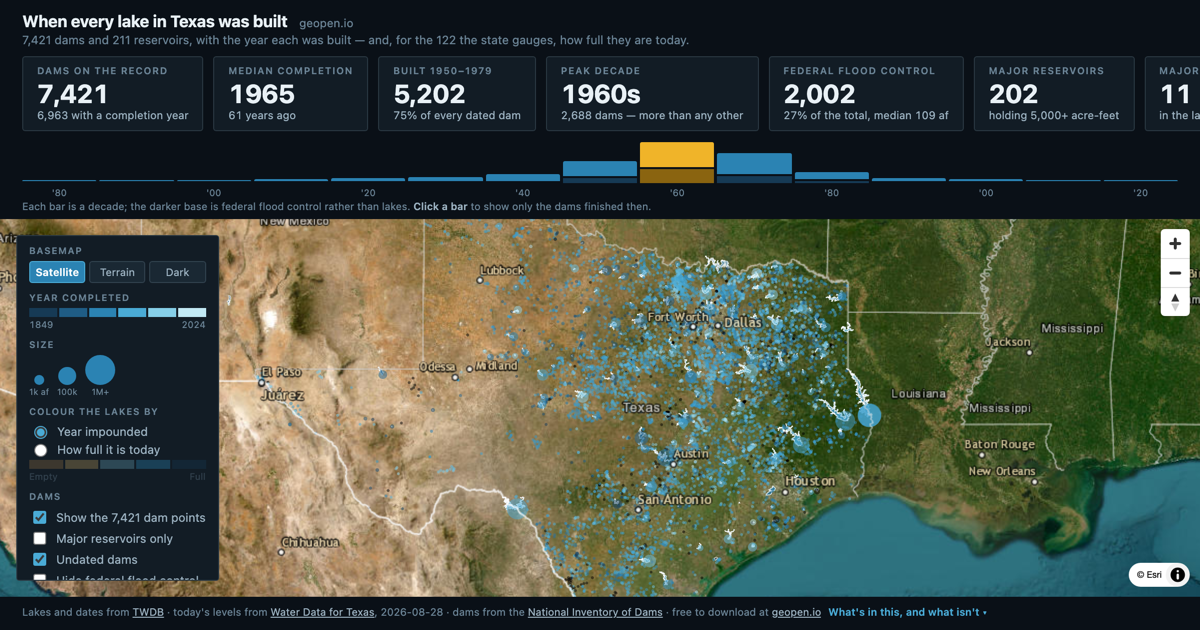Uncheck the Undated dams checkbox

pyautogui.click(x=40, y=560)
